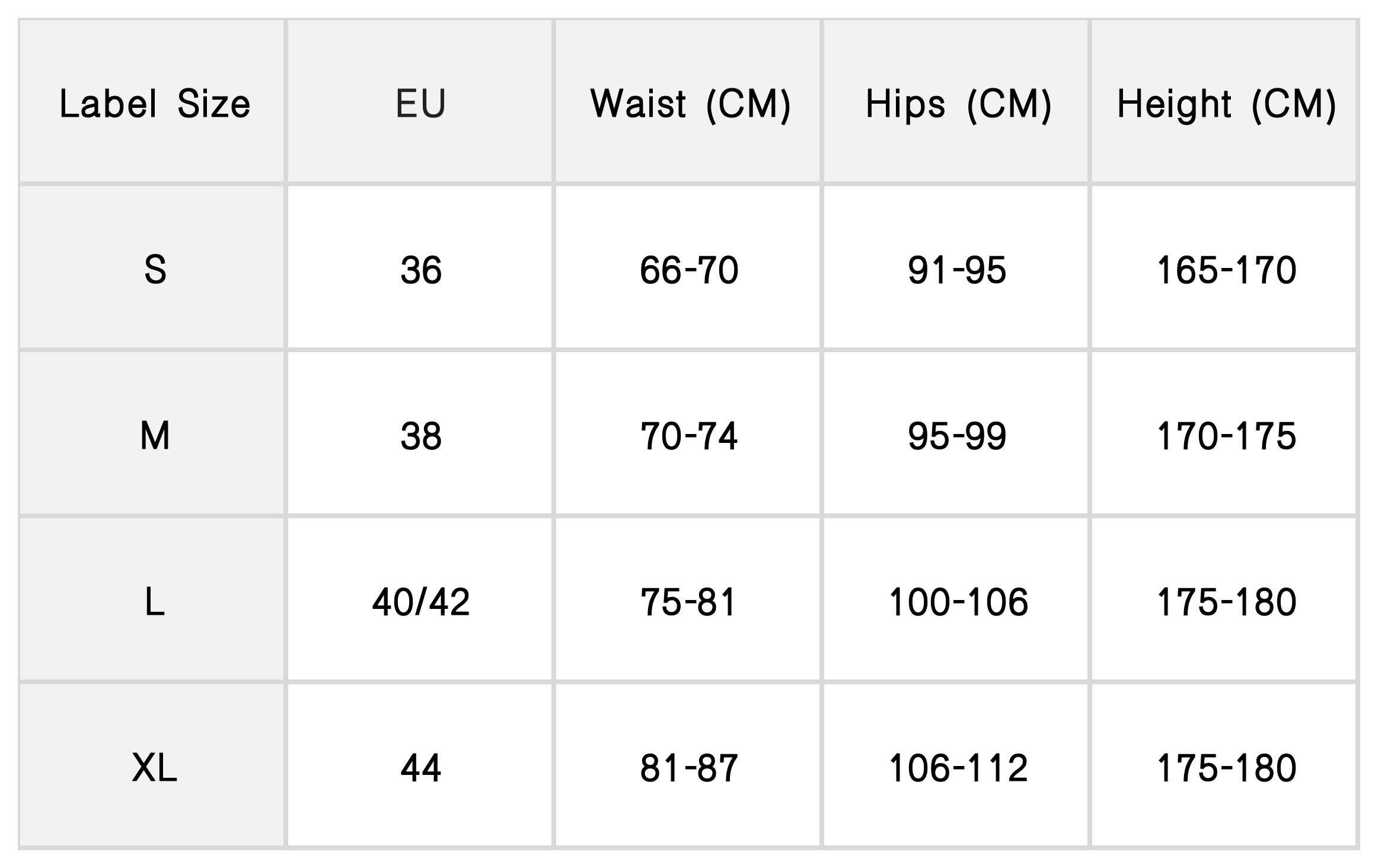Click the 170-175 height cell

1226,436
